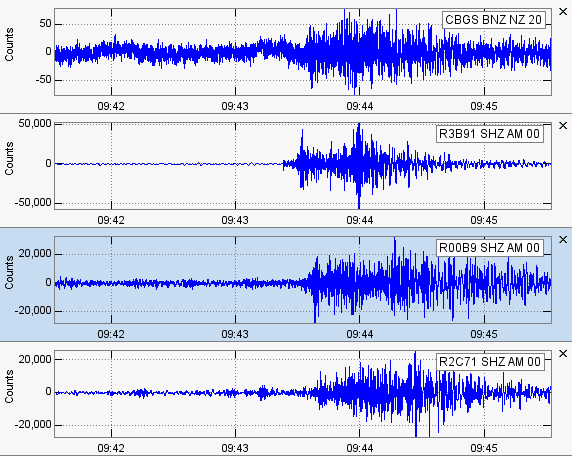Close the R3B91 SHZ AM 00 trace panel
The image size is (572, 456).
pyautogui.click(x=563, y=126)
